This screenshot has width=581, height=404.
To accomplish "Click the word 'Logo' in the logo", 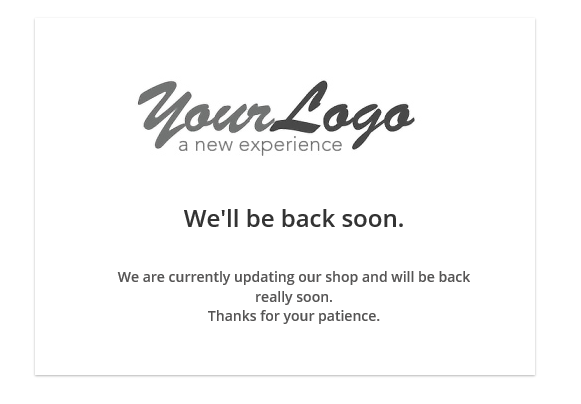I will [x=343, y=115].
